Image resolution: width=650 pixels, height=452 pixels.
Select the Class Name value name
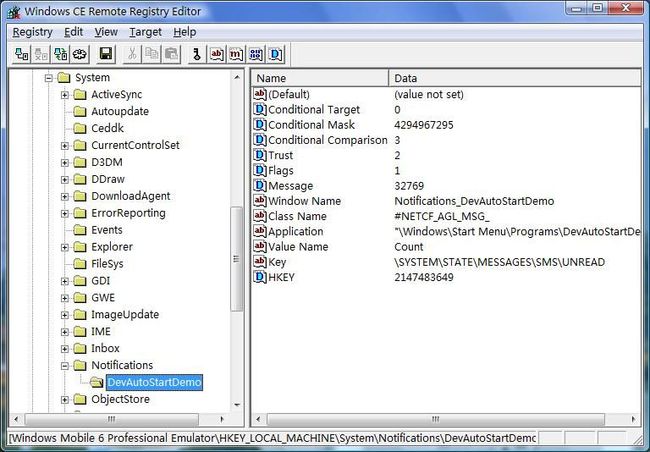(297, 216)
